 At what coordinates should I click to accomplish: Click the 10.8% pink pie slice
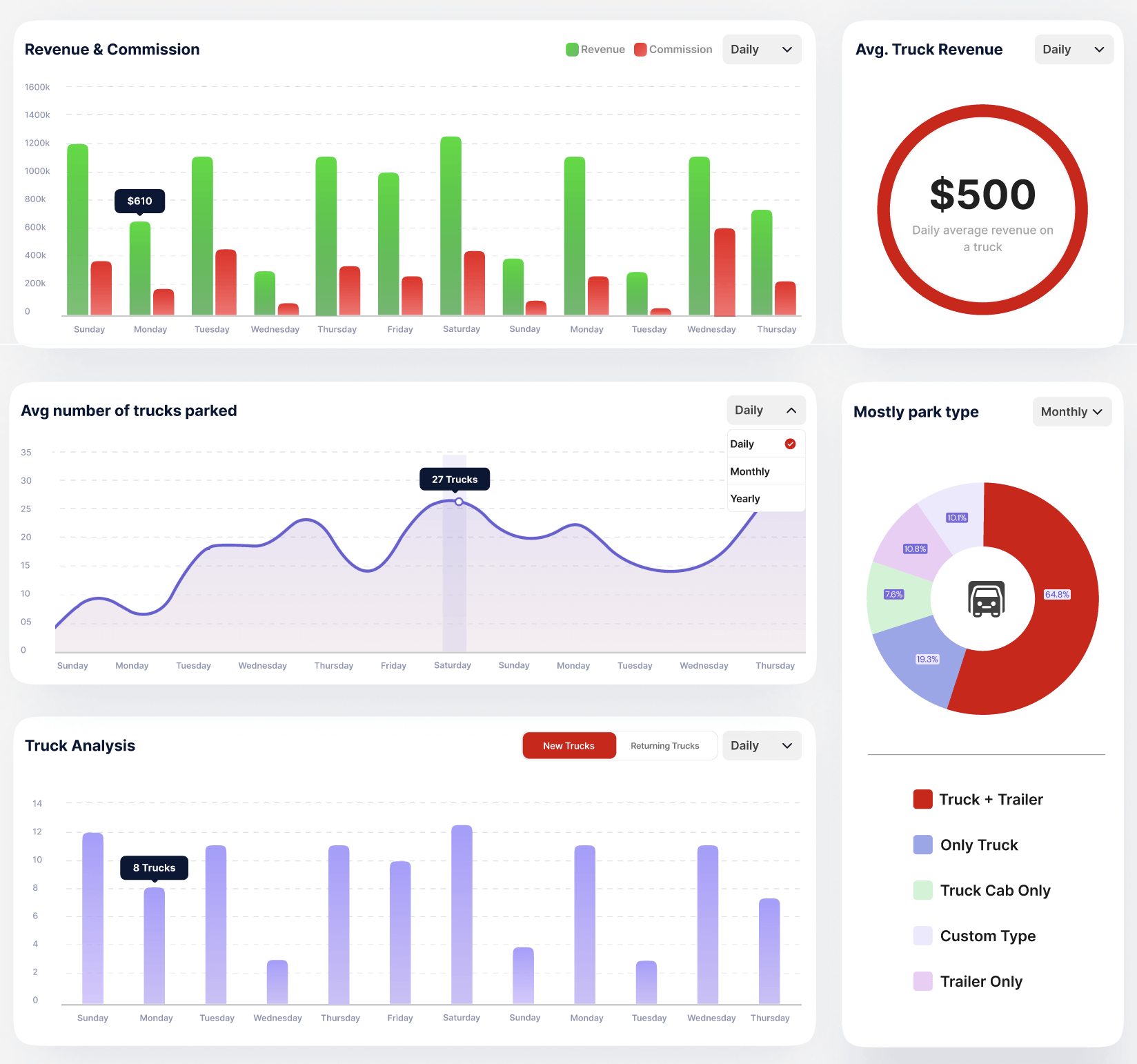915,542
